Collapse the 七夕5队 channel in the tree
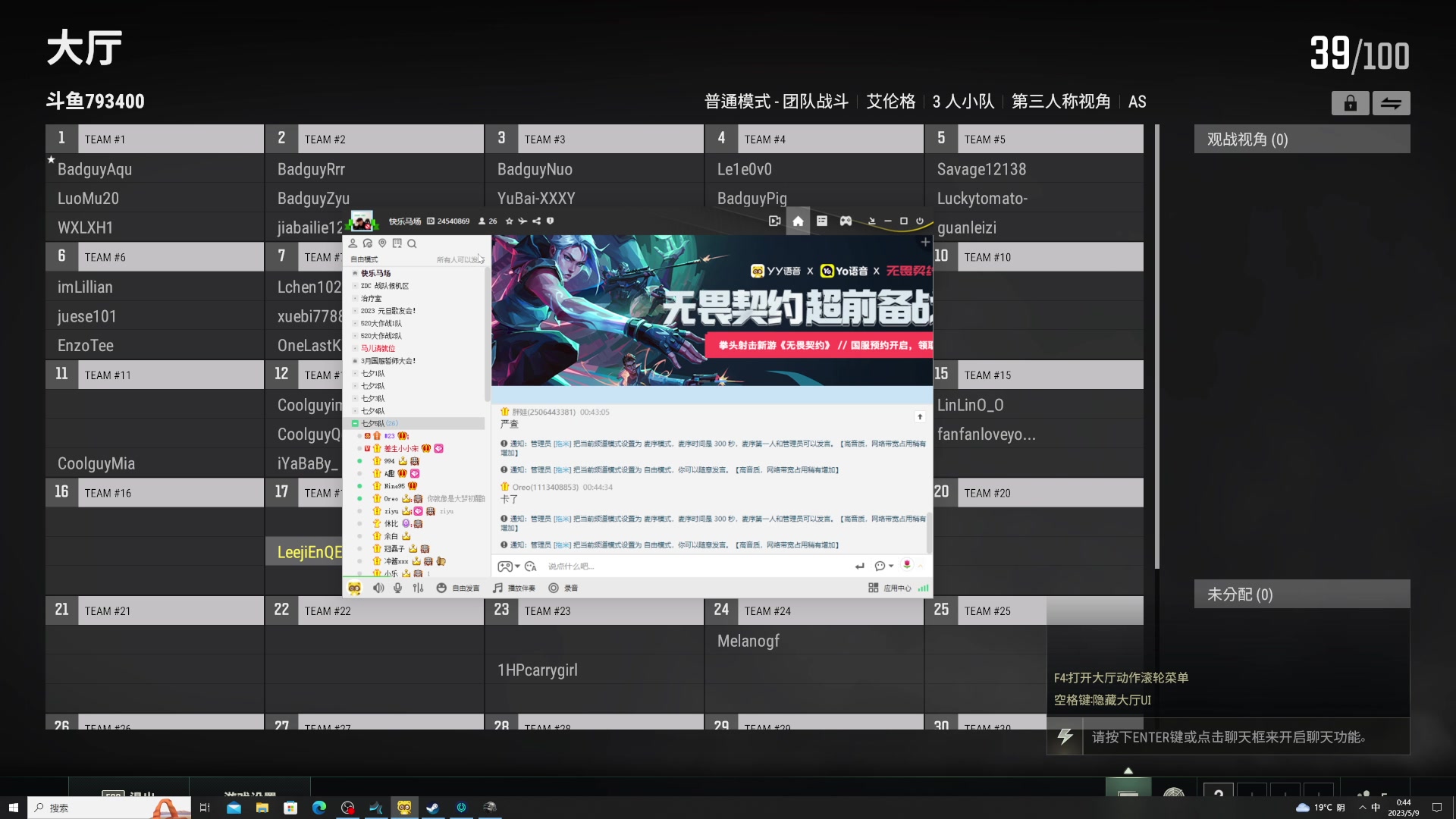 click(355, 423)
